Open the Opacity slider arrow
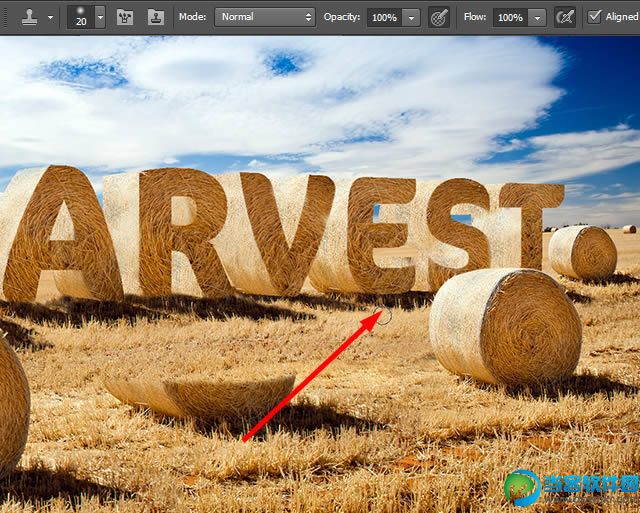 pos(411,17)
